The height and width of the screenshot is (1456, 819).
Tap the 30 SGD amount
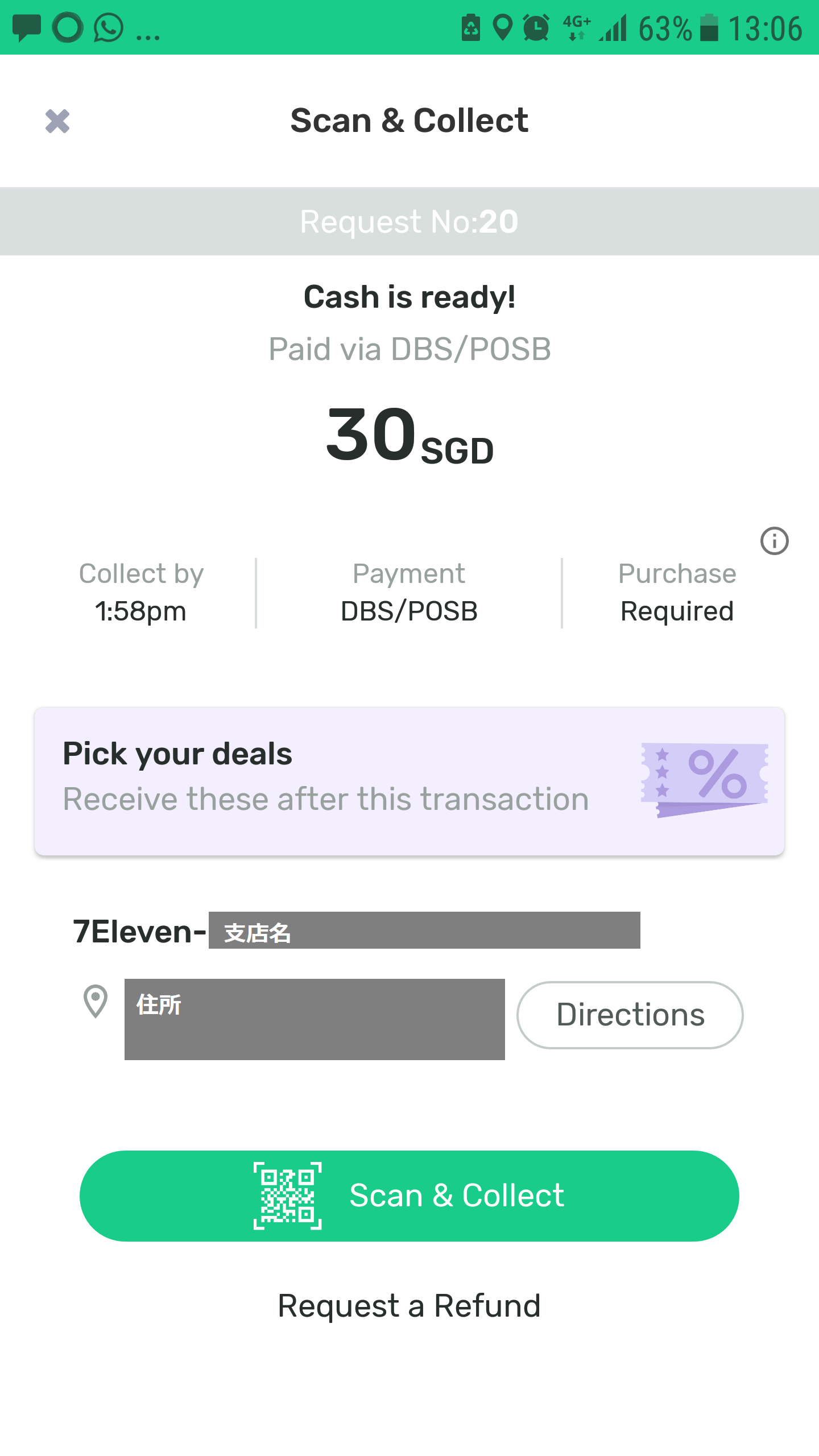[409, 436]
